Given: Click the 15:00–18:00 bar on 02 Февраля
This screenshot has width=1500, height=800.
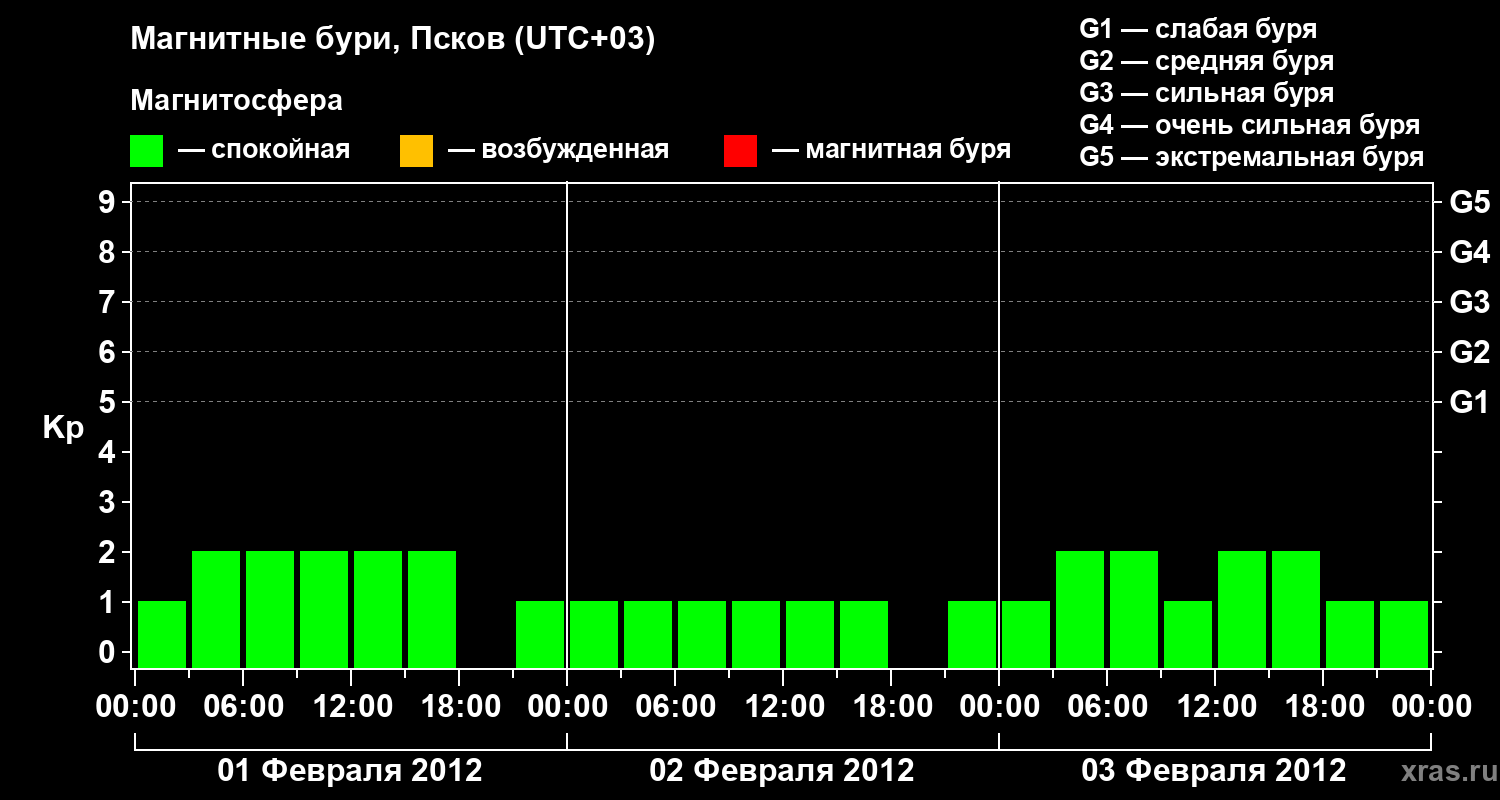Looking at the screenshot, I should coord(864,634).
